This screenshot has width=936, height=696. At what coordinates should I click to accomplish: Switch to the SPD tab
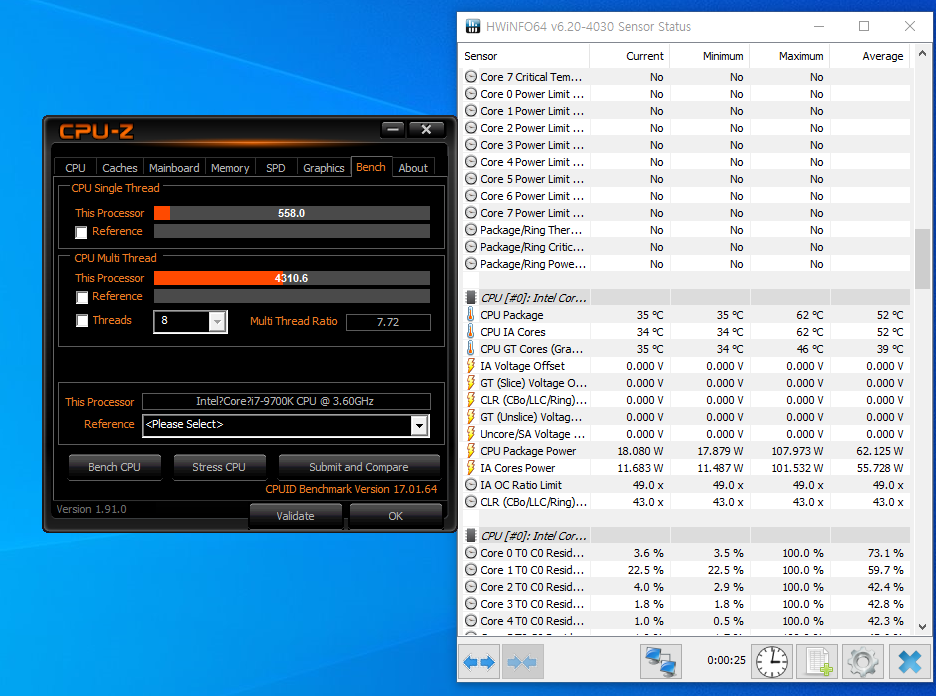(x=276, y=168)
